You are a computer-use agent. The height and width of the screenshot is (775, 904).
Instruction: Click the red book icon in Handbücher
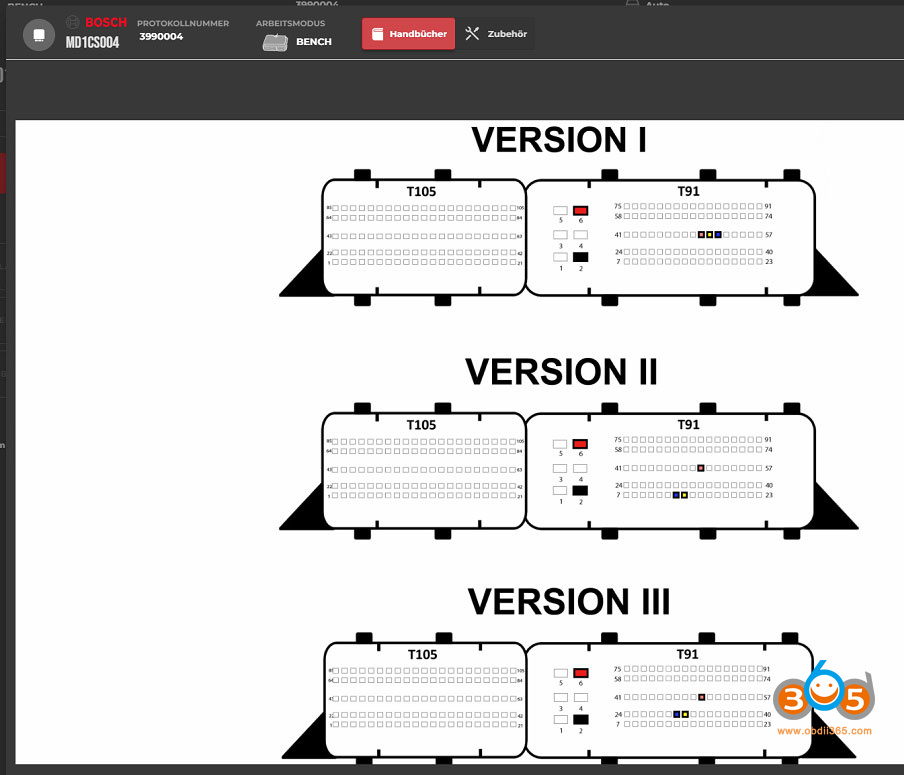377,34
